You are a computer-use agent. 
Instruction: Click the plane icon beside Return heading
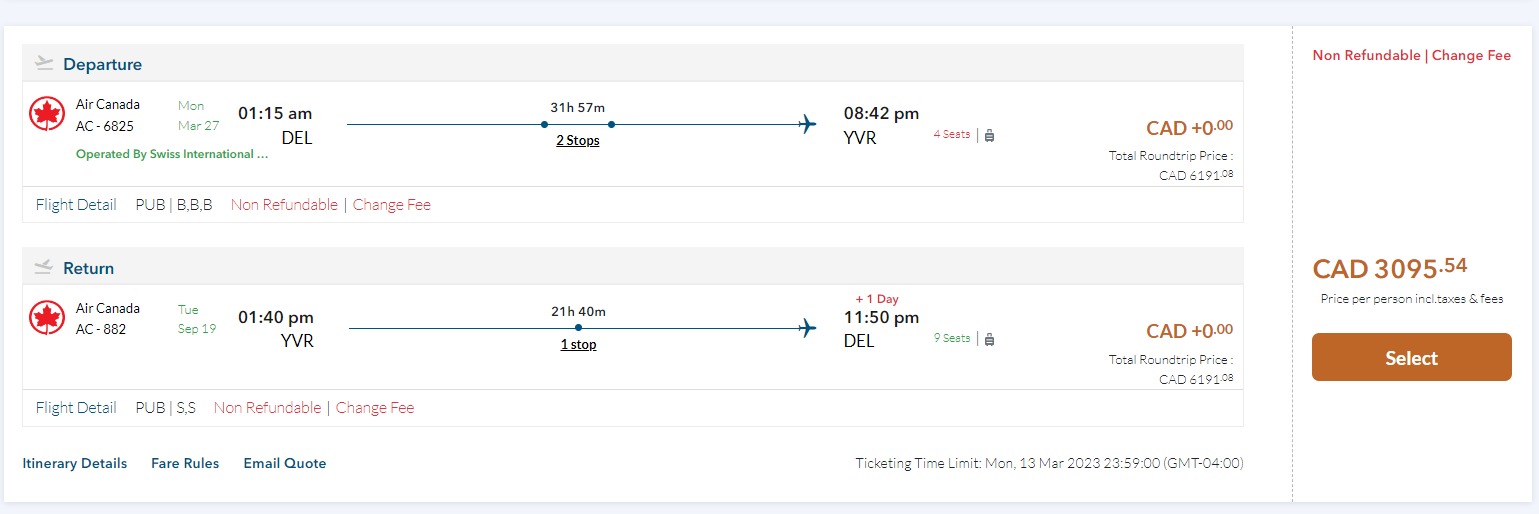(43, 268)
